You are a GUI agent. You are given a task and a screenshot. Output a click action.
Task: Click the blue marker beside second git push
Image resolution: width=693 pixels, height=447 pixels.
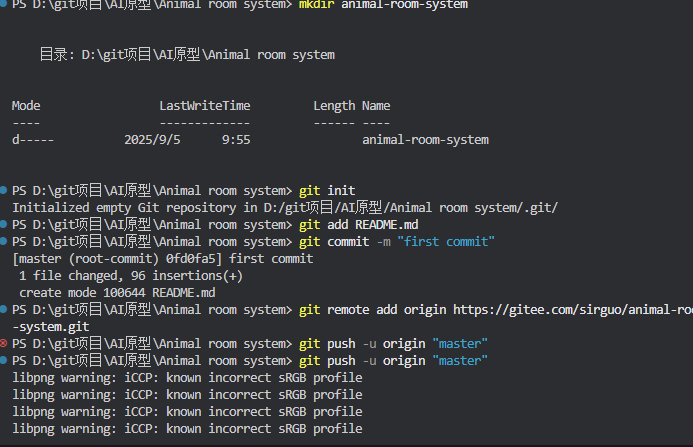click(x=3, y=360)
